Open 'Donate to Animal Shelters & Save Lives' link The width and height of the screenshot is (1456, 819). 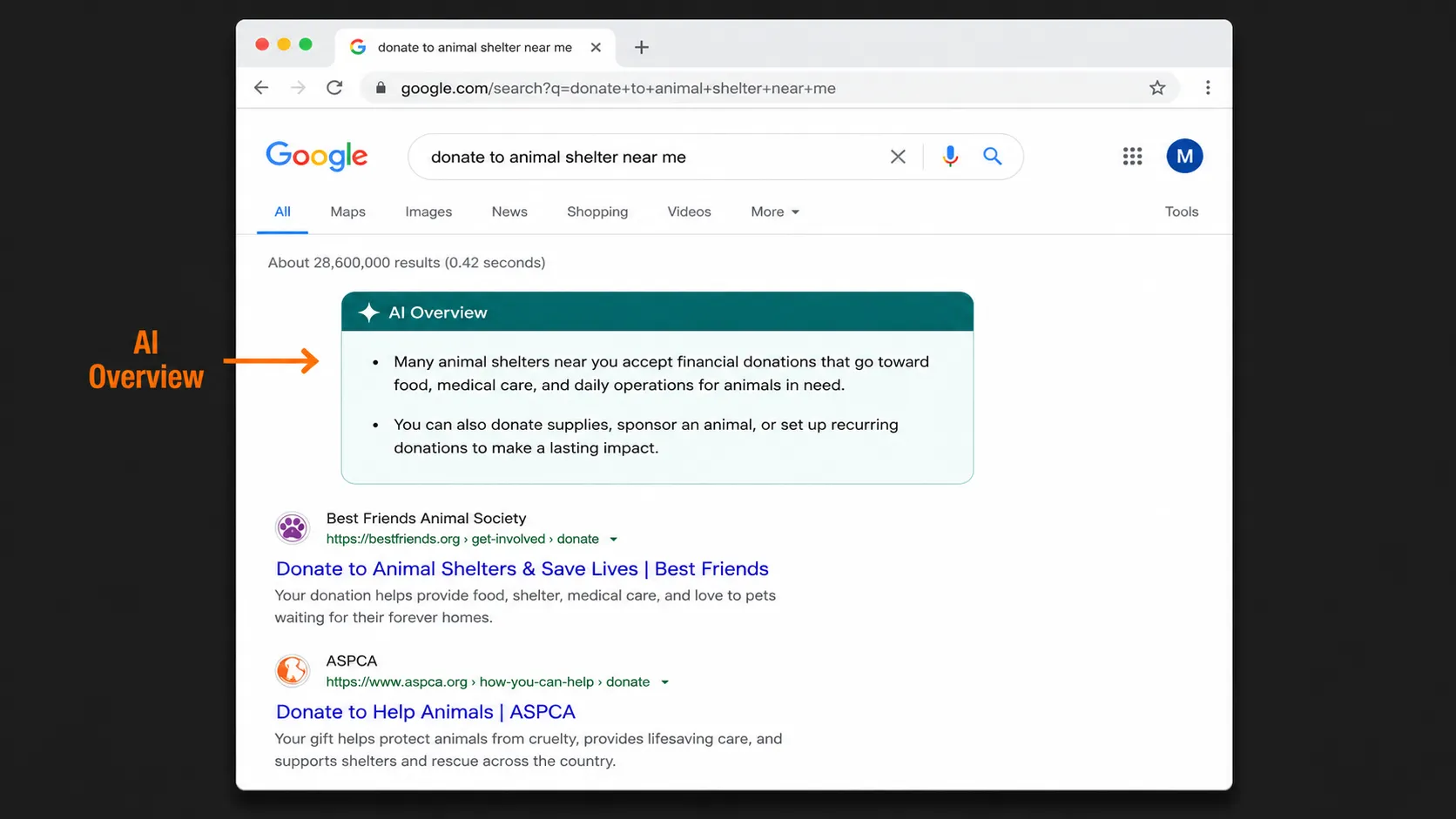(522, 568)
